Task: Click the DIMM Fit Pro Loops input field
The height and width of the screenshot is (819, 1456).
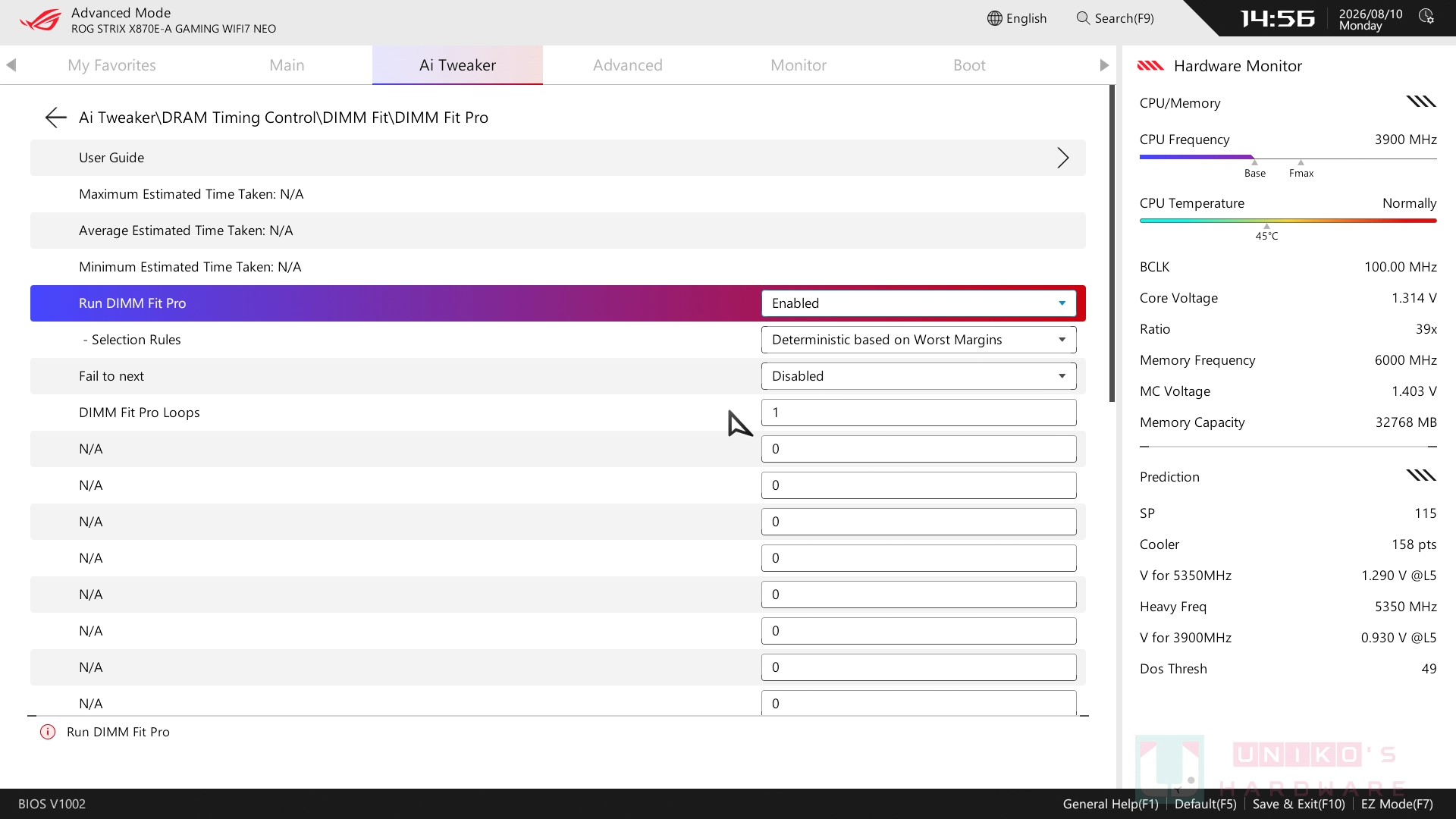Action: pyautogui.click(x=918, y=413)
